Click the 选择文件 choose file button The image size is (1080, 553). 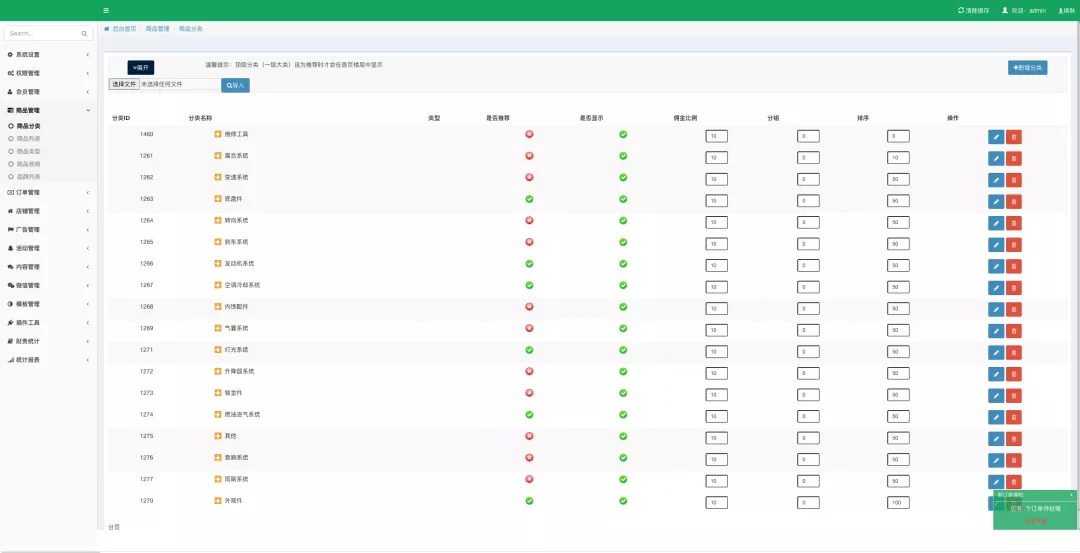[x=124, y=84]
